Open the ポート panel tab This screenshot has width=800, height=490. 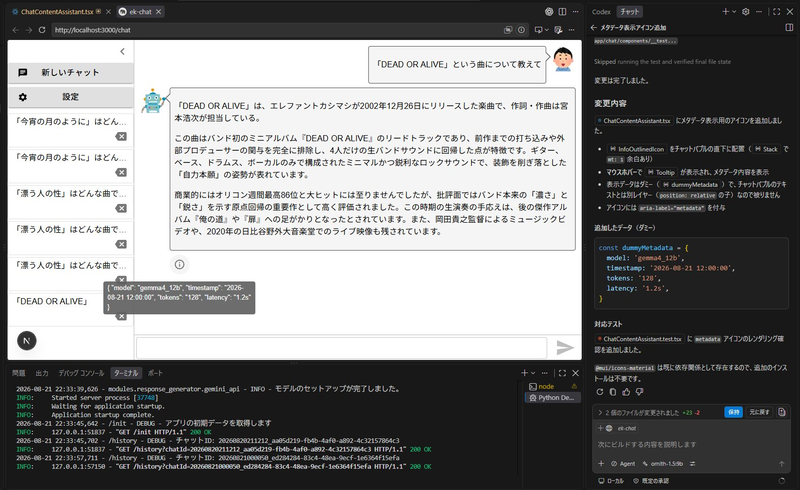[155, 373]
